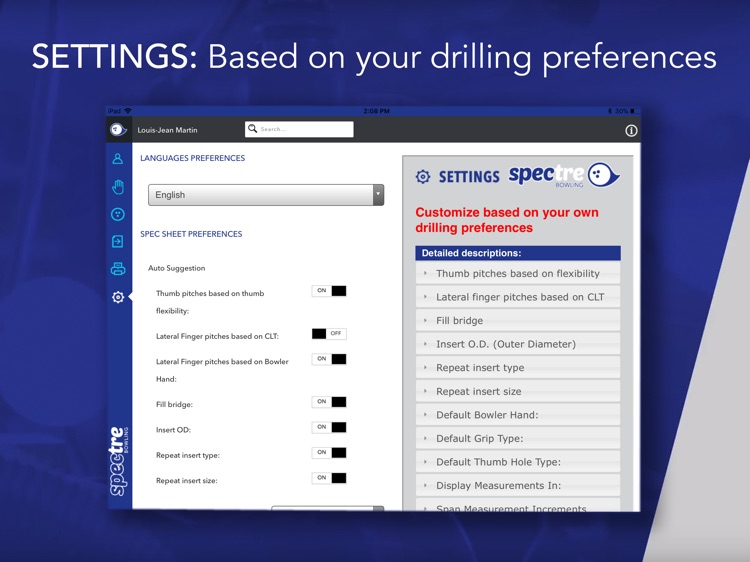Expand Lateral finger pitches based on CLT description
The width and height of the screenshot is (750, 562).
(518, 297)
